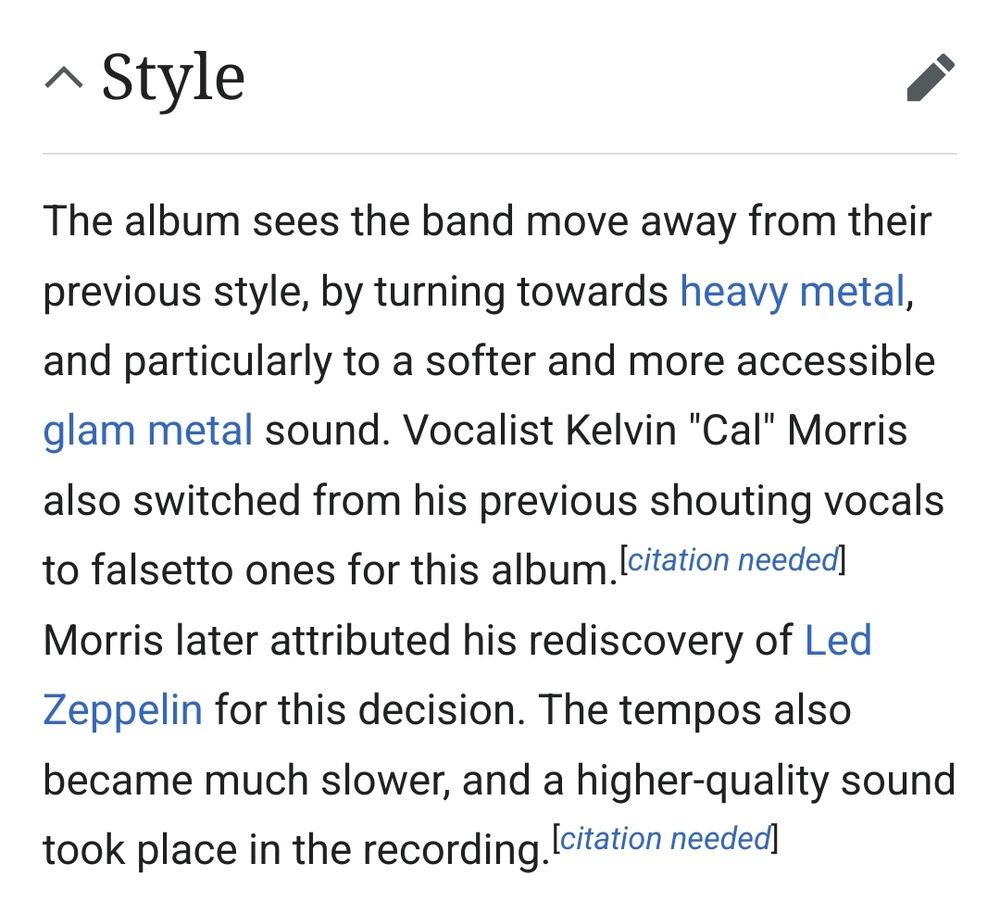Click the pencil edit icon for Style section

[x=930, y=78]
